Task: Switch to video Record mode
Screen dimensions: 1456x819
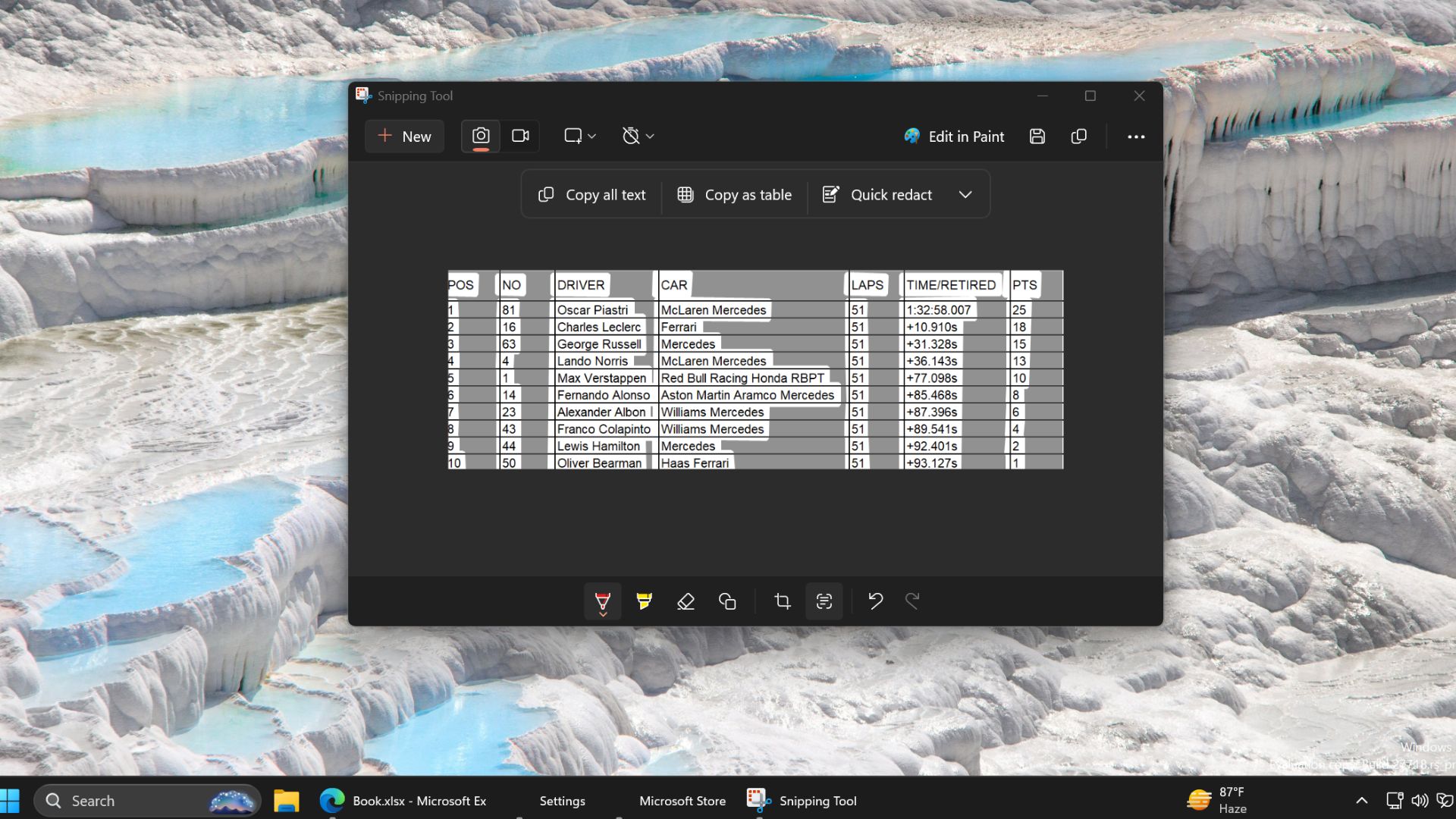Action: 520,136
